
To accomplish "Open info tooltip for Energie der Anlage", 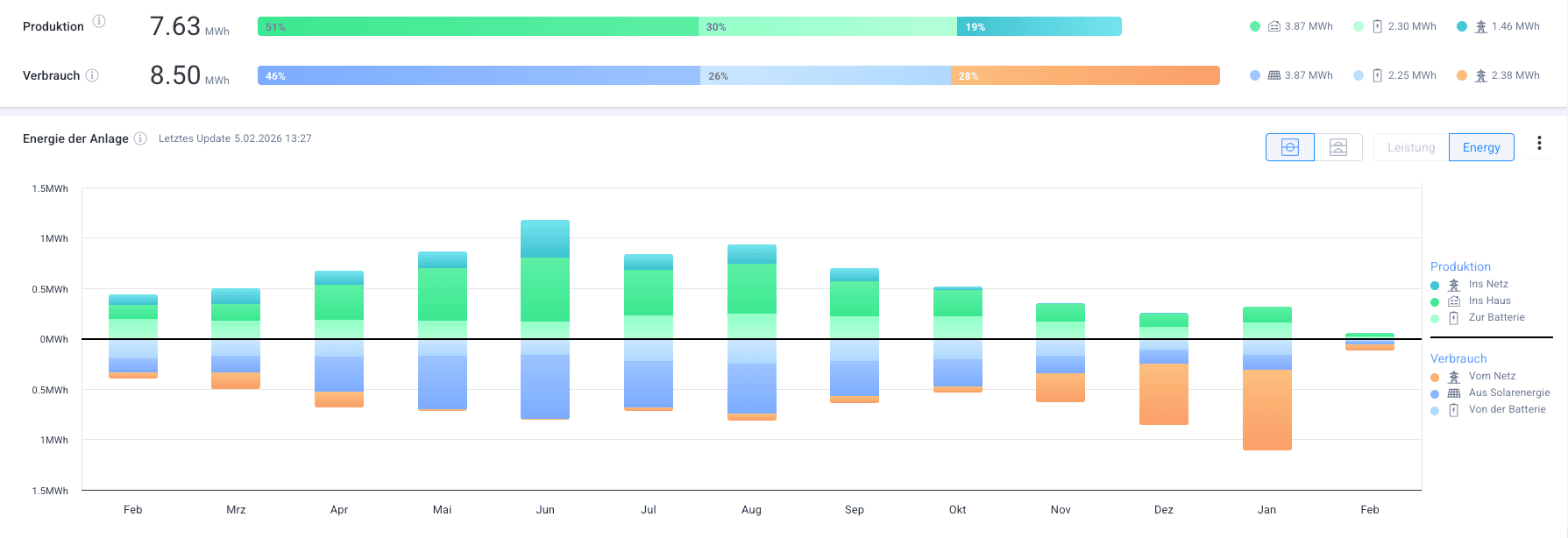I will point(140,138).
